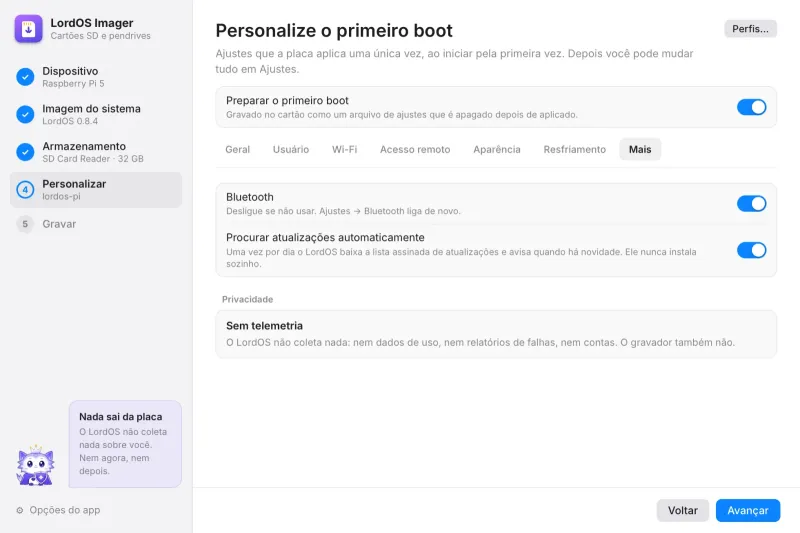Image resolution: width=800 pixels, height=533 pixels.
Task: Disable the Bluetooth switch
Action: coord(751,204)
